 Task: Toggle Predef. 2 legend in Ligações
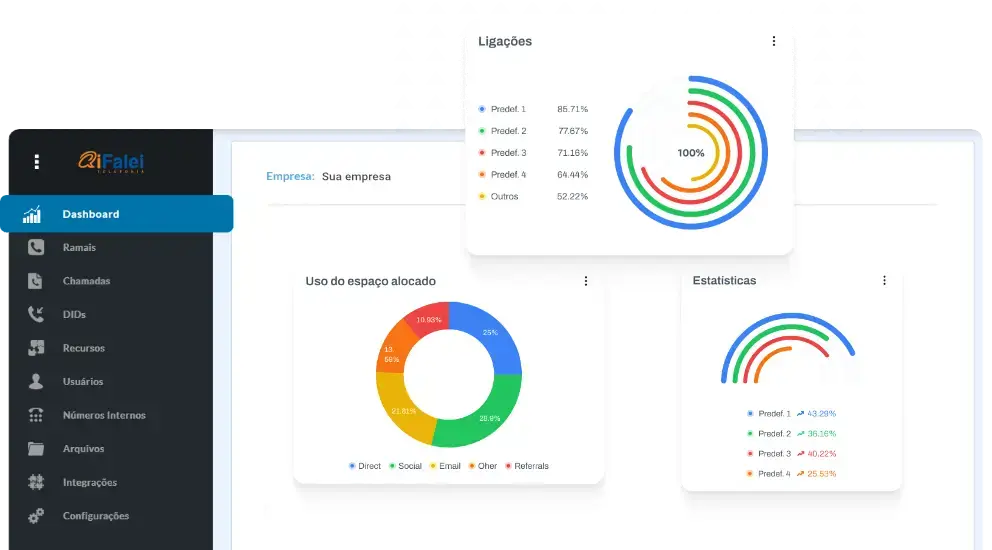pos(502,131)
